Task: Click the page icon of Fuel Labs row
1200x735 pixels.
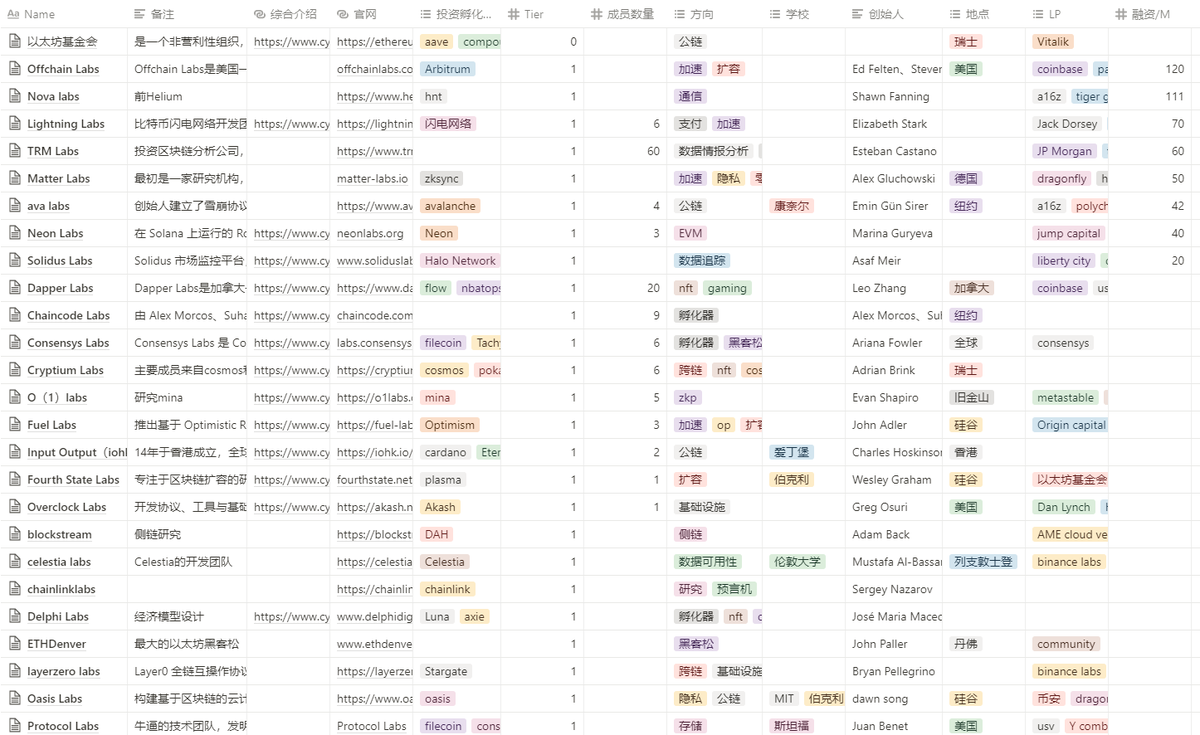Action: (x=14, y=425)
